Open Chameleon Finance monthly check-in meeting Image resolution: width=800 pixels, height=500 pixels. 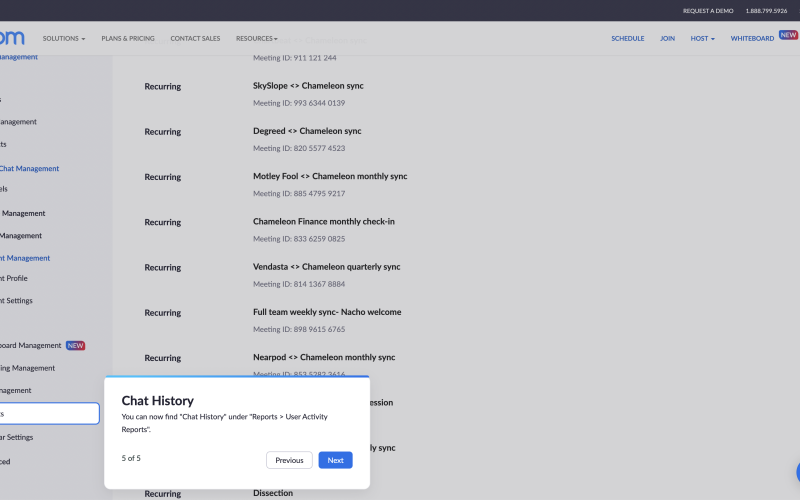pos(324,221)
